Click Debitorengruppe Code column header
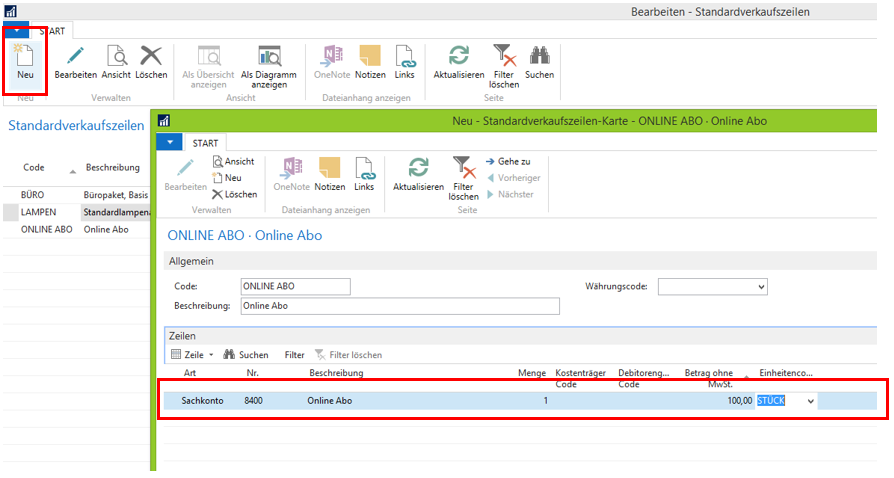Image resolution: width=894 pixels, height=478 pixels. (644, 378)
